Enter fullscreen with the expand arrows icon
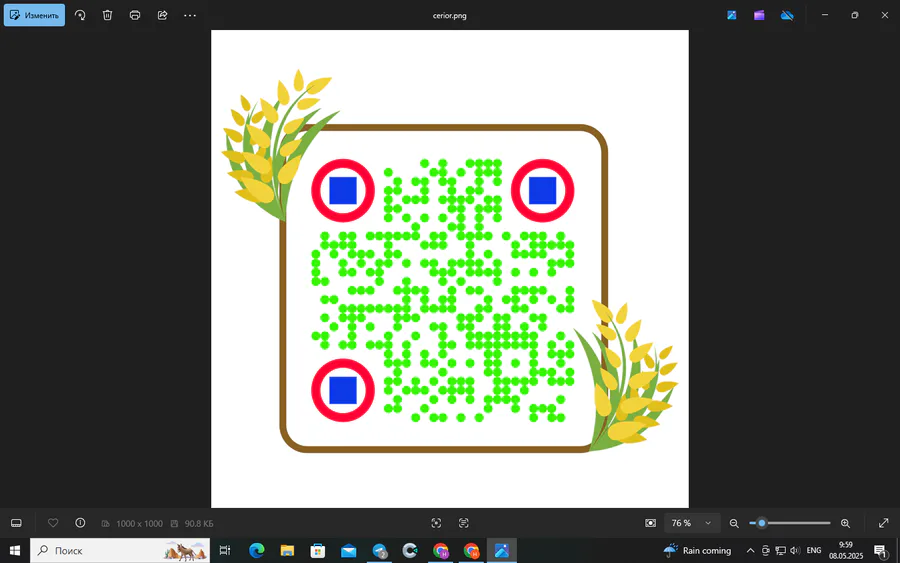Image resolution: width=900 pixels, height=563 pixels. coord(884,523)
